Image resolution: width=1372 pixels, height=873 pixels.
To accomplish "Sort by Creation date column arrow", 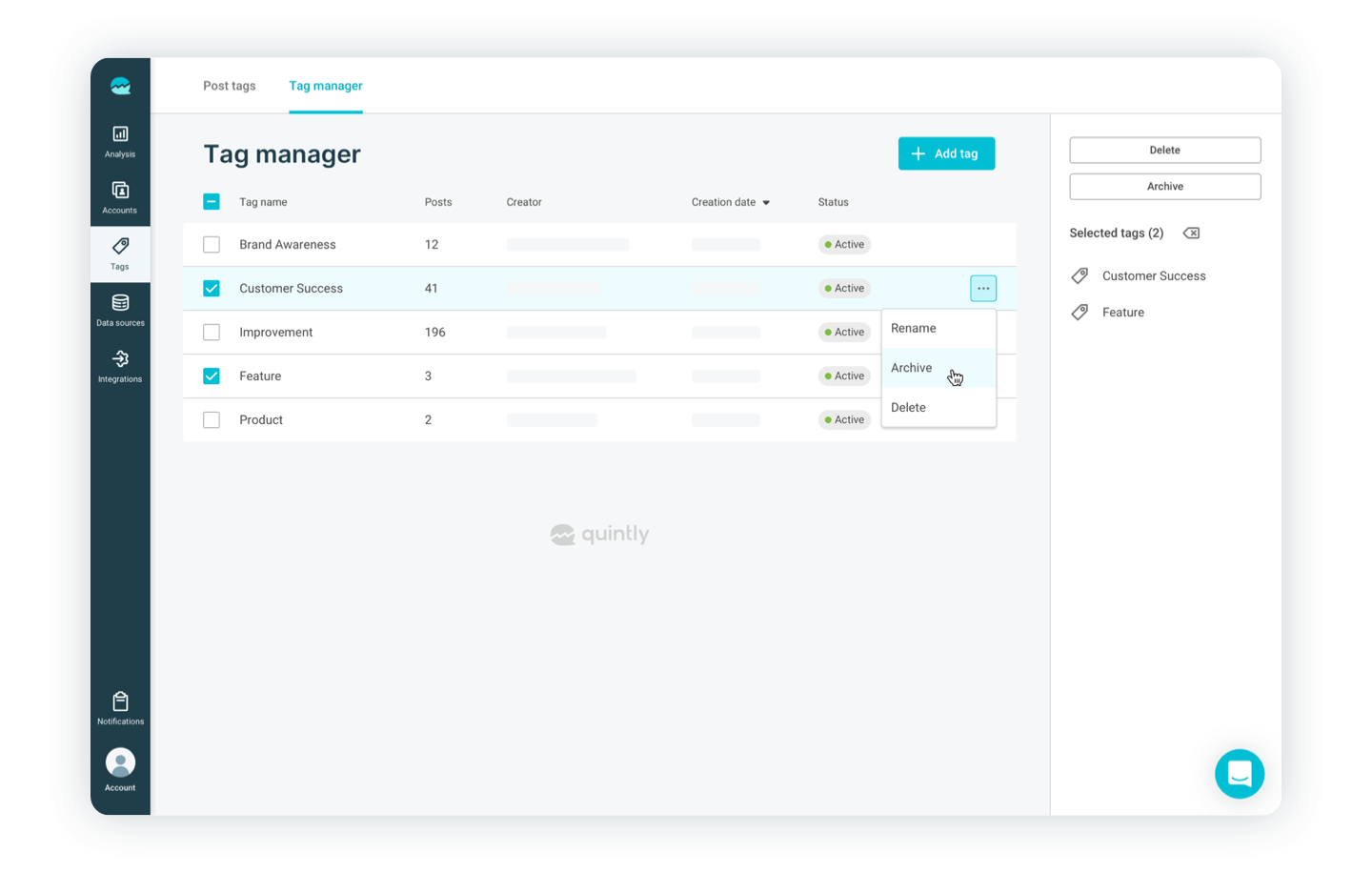I will (x=766, y=203).
